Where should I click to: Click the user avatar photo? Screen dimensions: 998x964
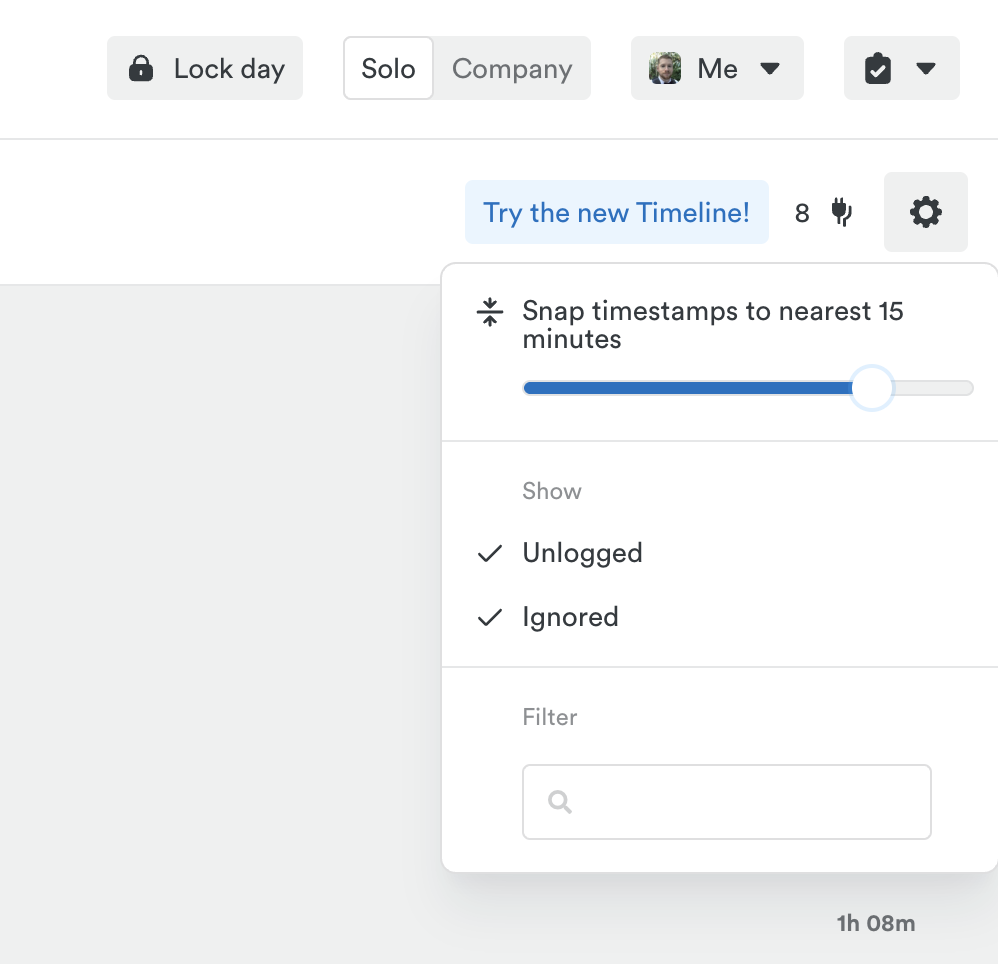[x=665, y=69]
